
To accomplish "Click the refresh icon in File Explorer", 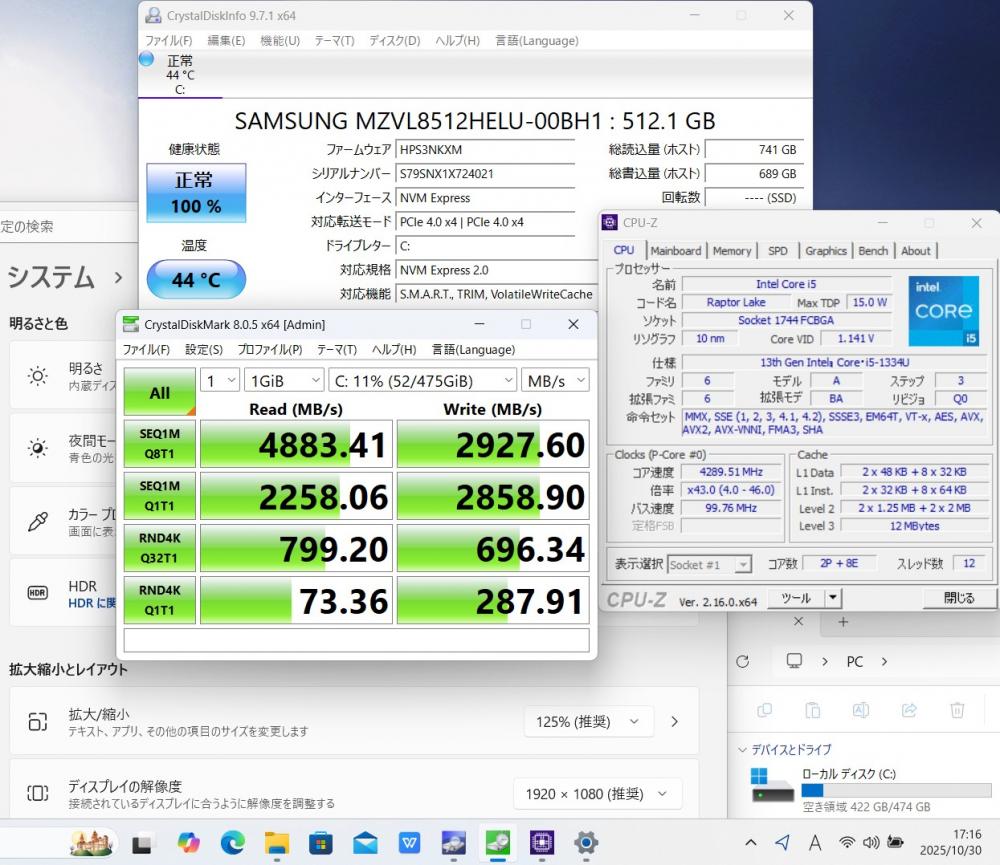I will click(742, 662).
